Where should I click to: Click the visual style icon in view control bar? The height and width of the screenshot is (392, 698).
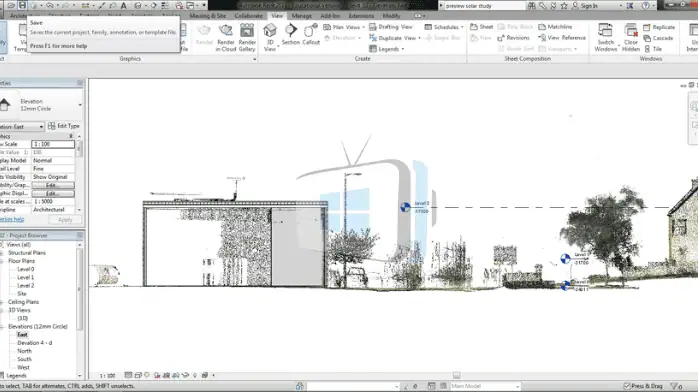pyautogui.click(x=138, y=375)
